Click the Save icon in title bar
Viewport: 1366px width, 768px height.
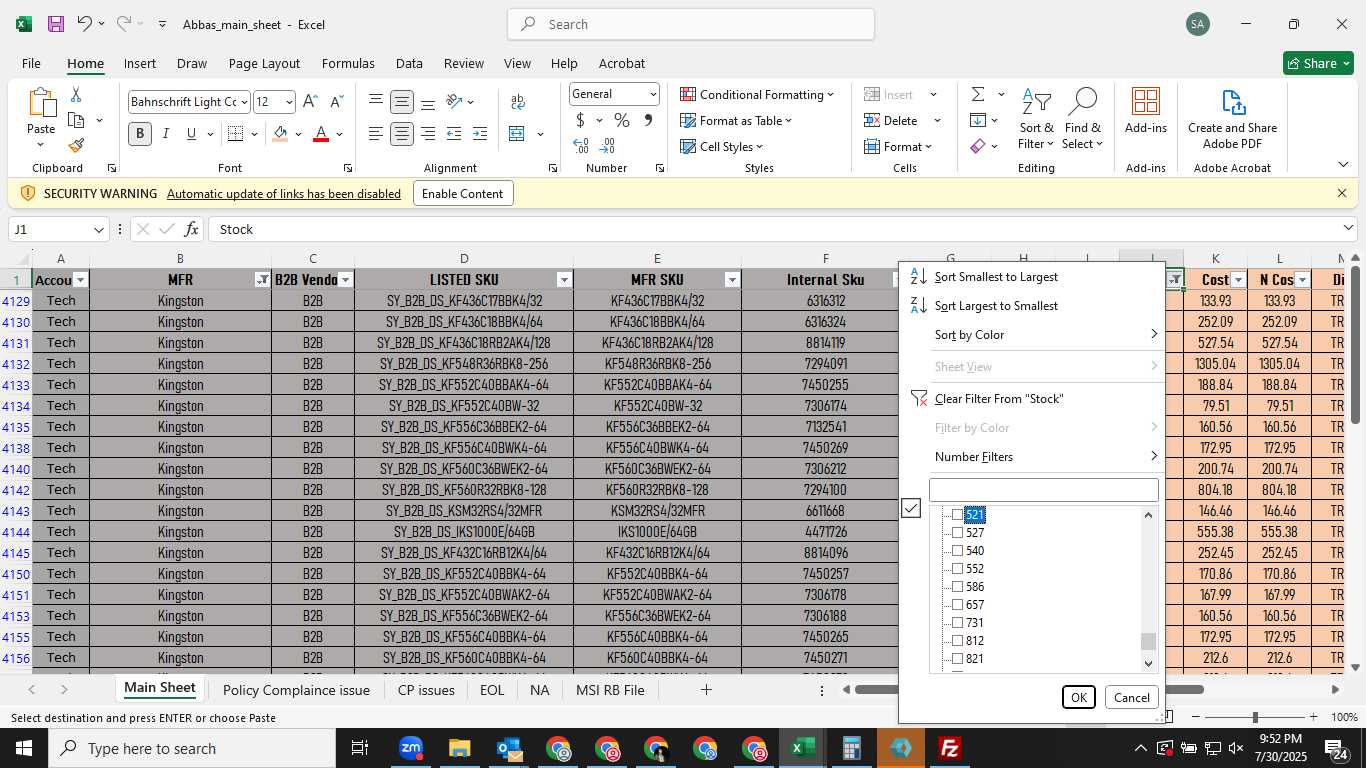[56, 24]
